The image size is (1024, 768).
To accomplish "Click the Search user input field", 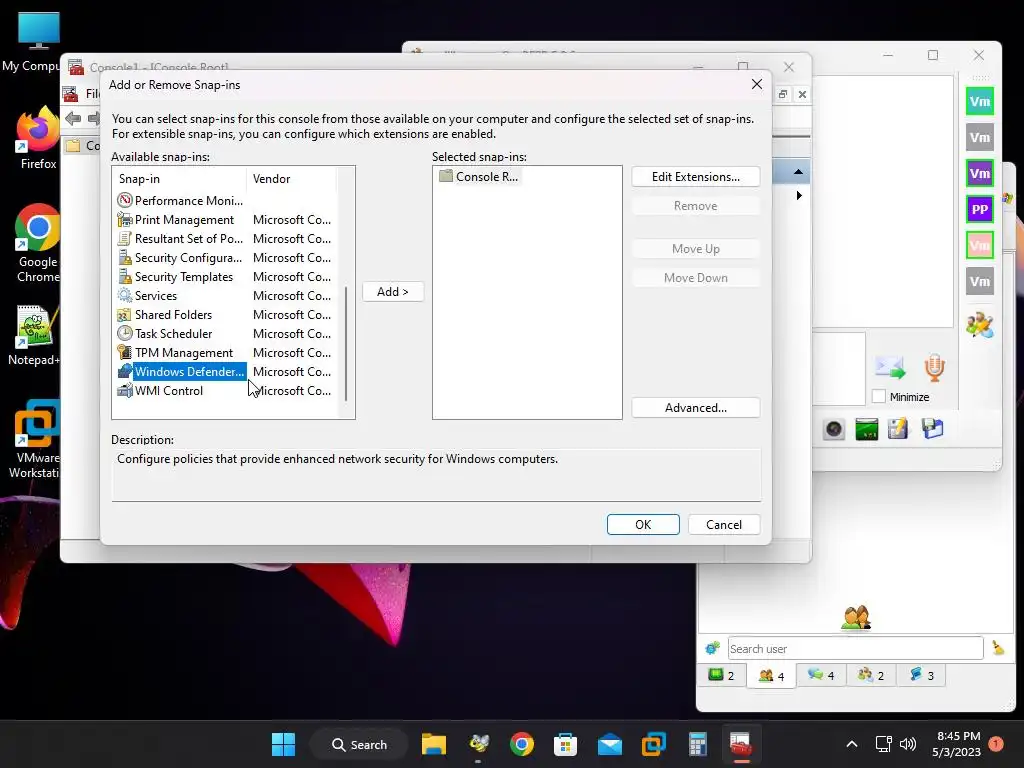I will 855,648.
